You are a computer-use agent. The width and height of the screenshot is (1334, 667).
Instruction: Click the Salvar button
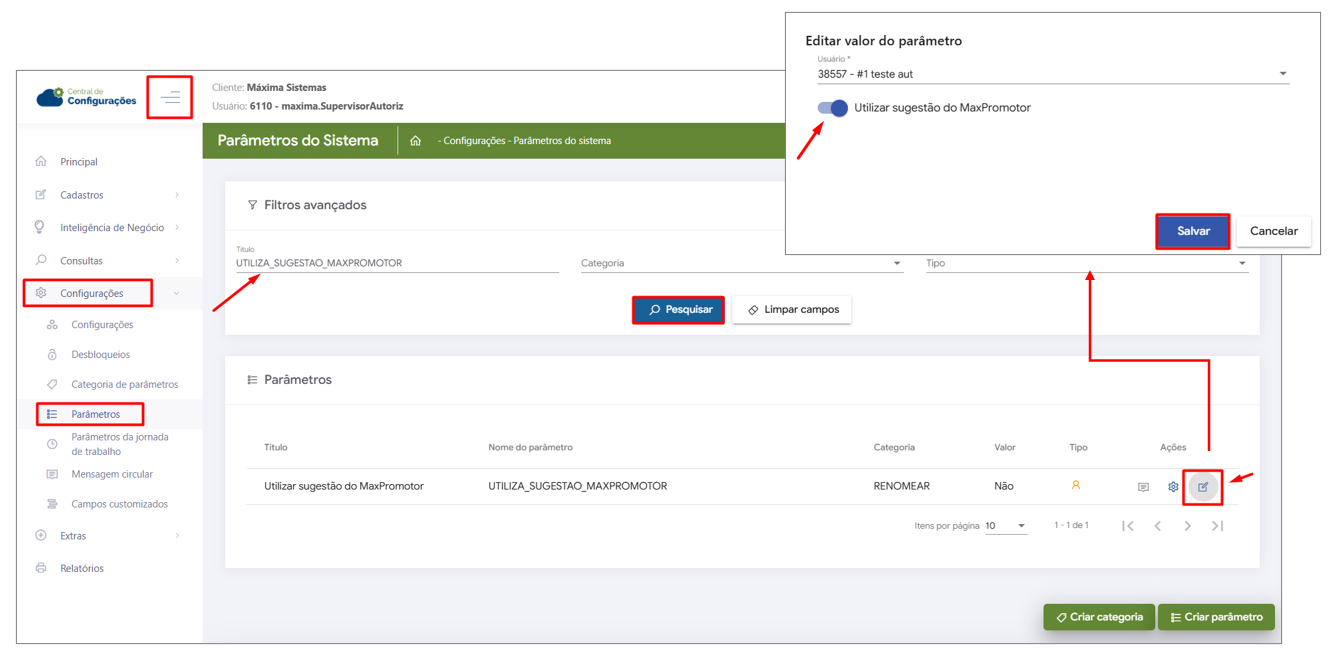coord(1193,231)
